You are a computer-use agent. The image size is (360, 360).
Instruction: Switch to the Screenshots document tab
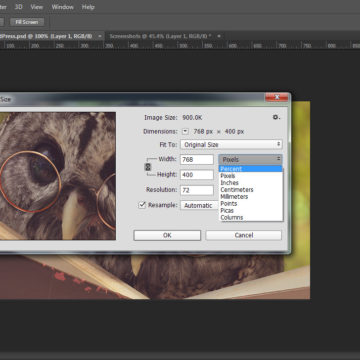162,36
